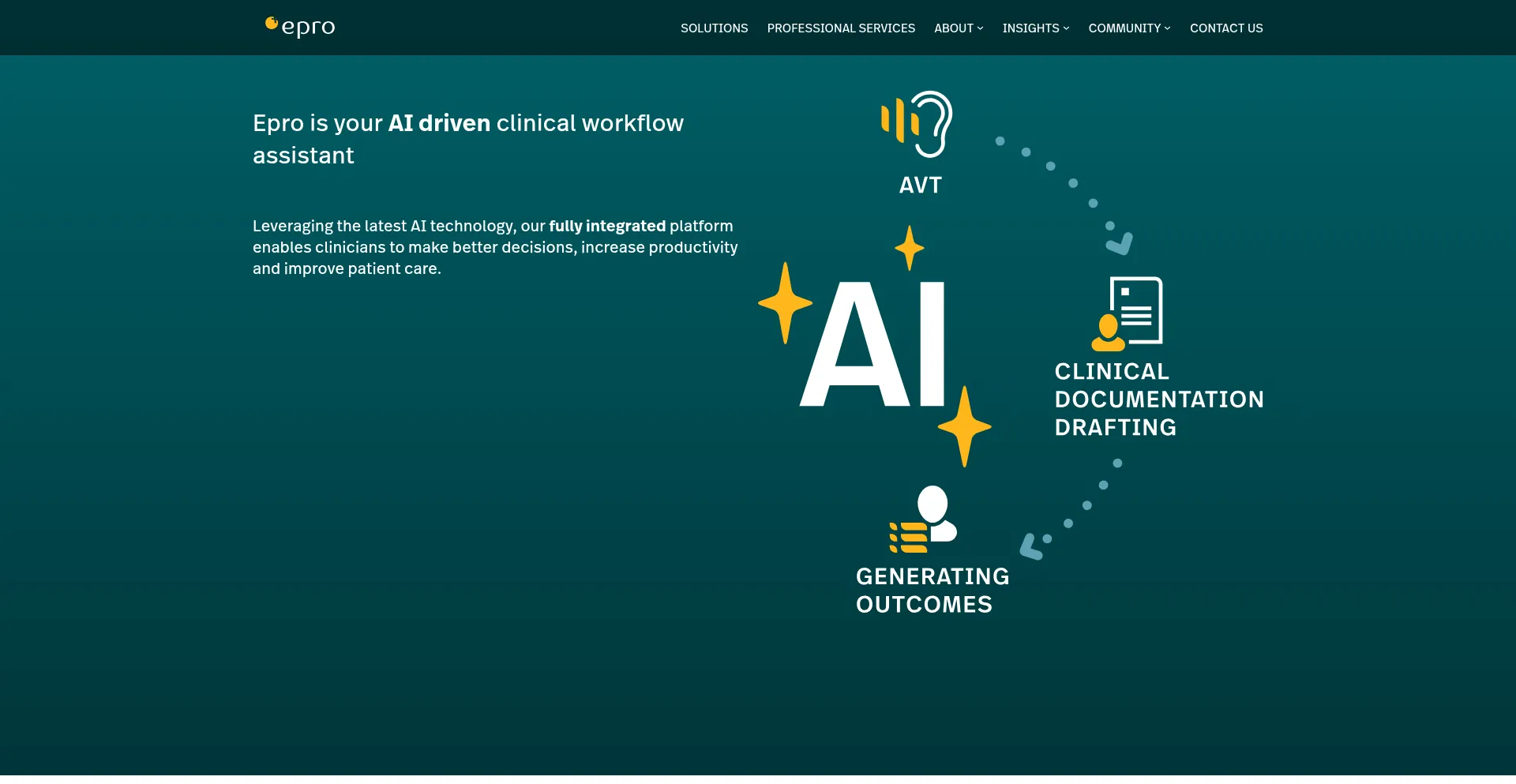This screenshot has width=1516, height=784.
Task: Select the AVT label
Action: [921, 186]
